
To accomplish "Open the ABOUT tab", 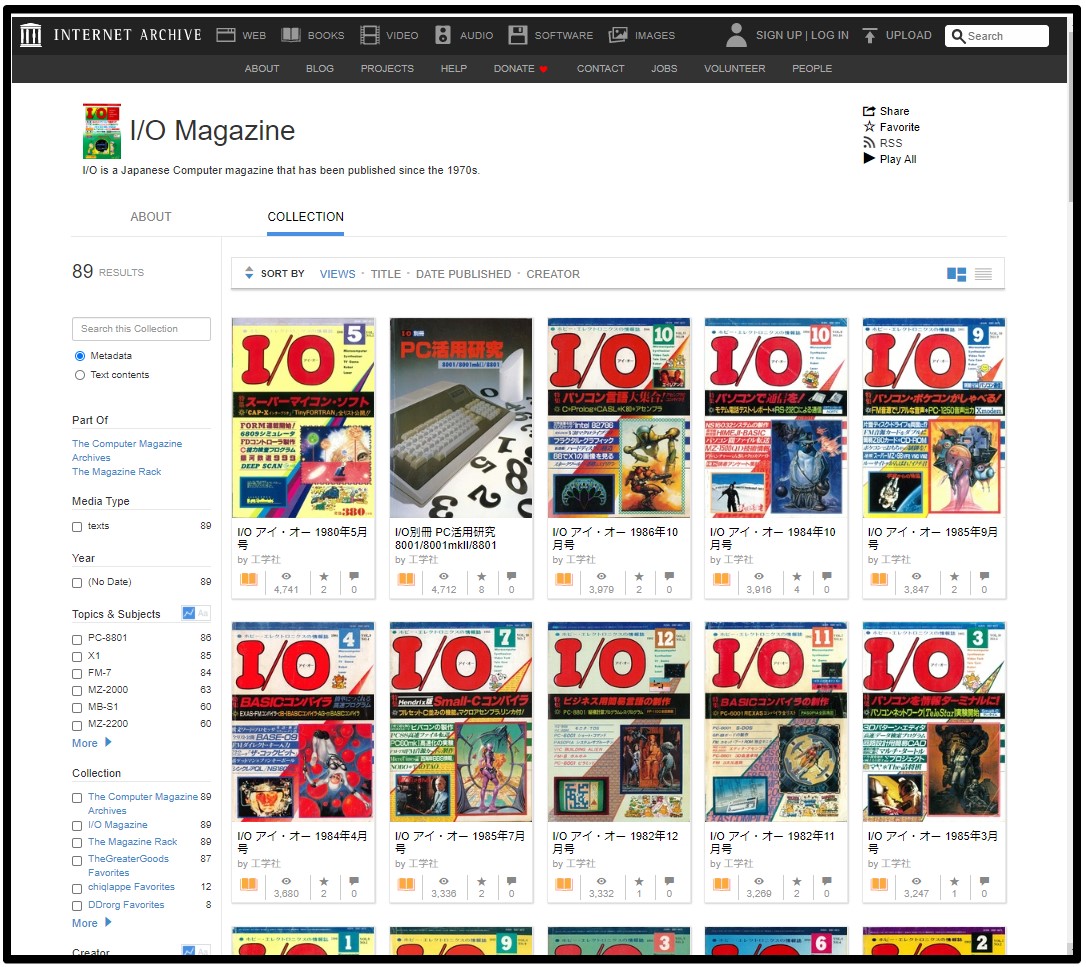I will tap(151, 217).
